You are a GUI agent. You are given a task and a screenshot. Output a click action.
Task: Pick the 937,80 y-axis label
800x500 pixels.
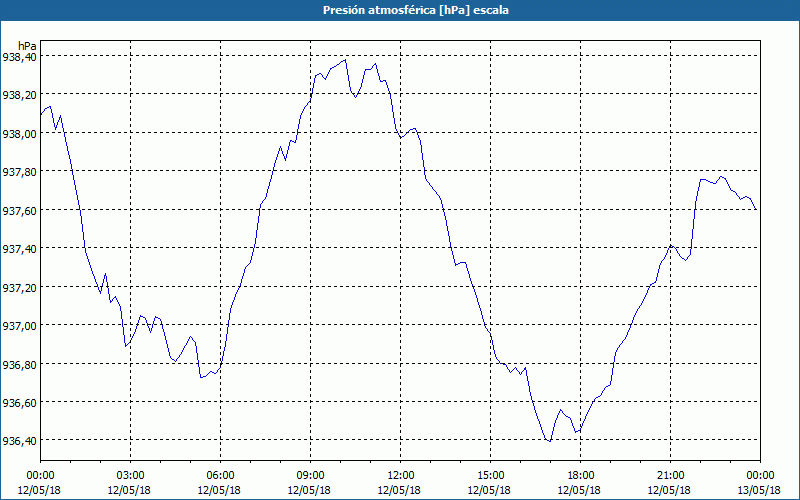pos(19,171)
